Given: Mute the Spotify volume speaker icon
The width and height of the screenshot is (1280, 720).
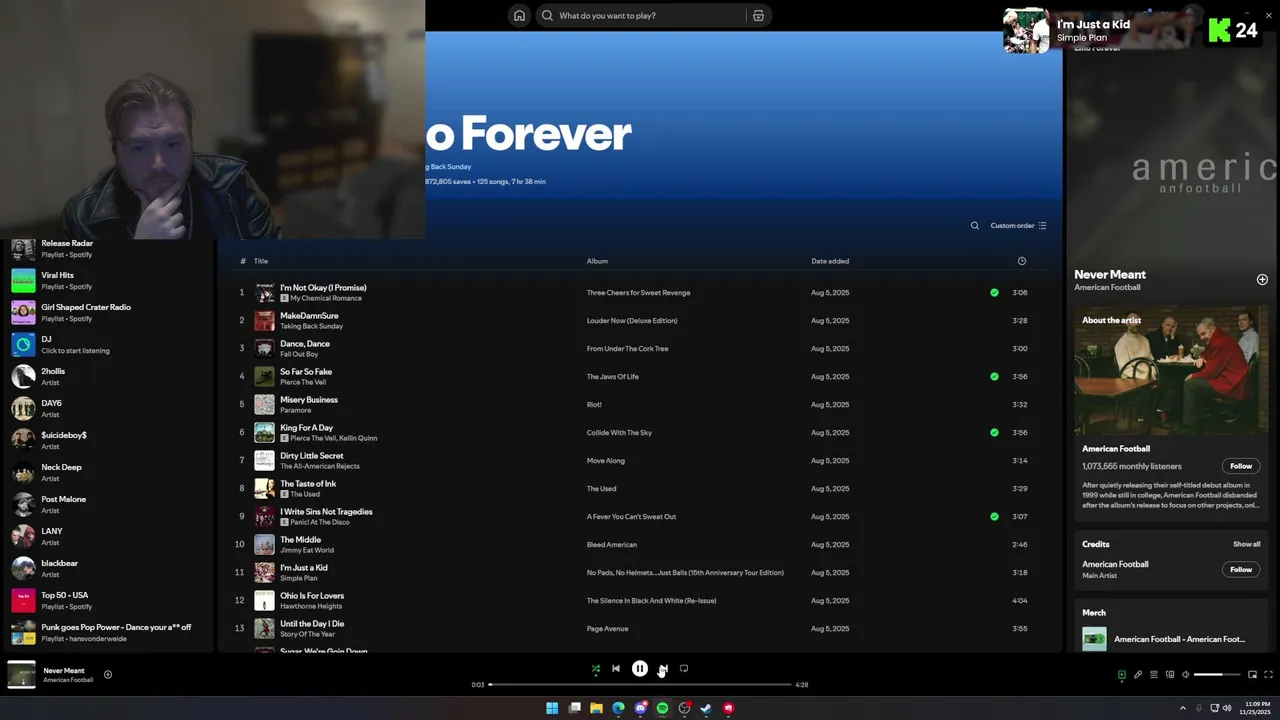Looking at the screenshot, I should pyautogui.click(x=1186, y=675).
